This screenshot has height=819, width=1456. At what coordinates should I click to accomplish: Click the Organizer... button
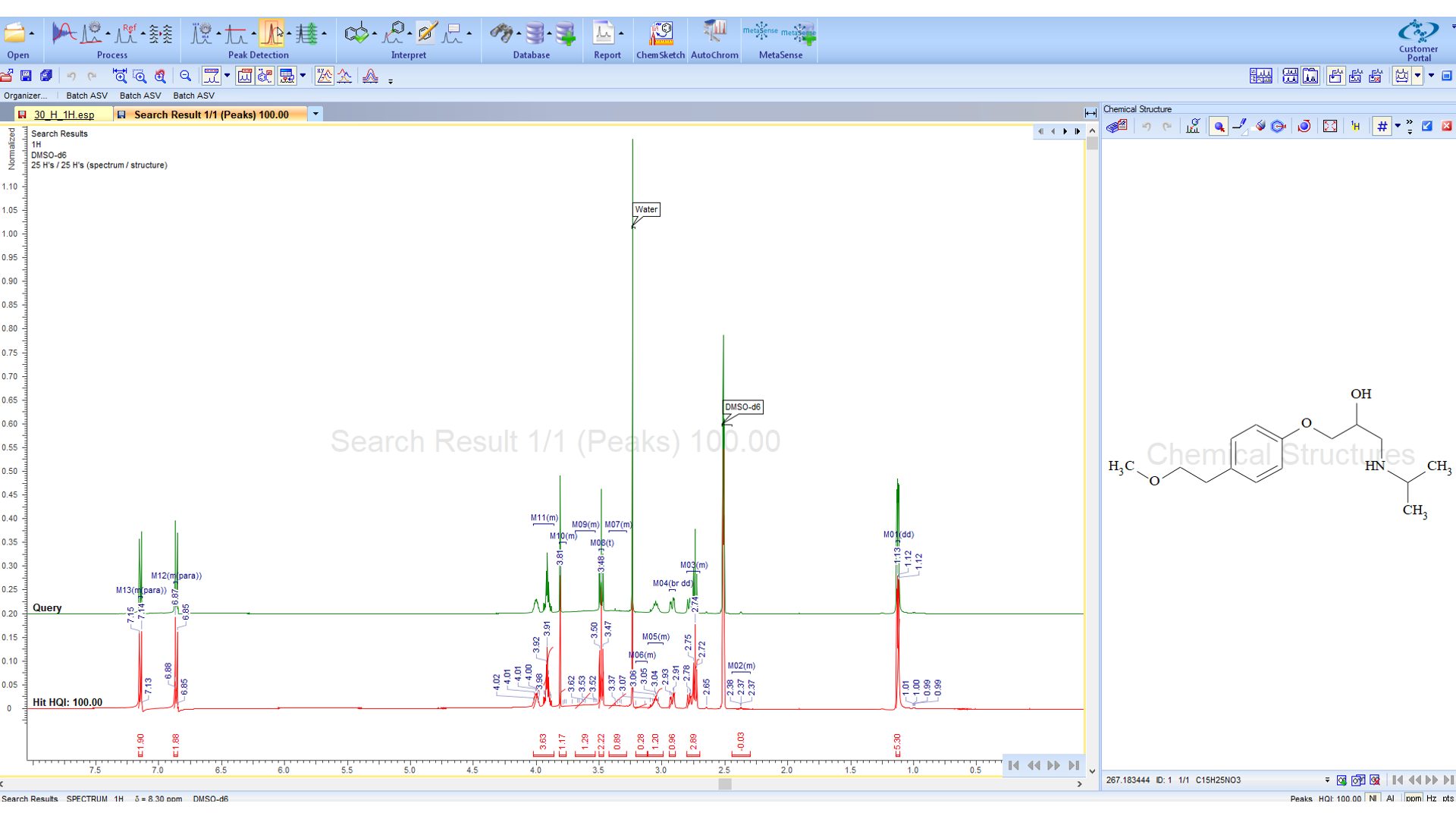25,96
